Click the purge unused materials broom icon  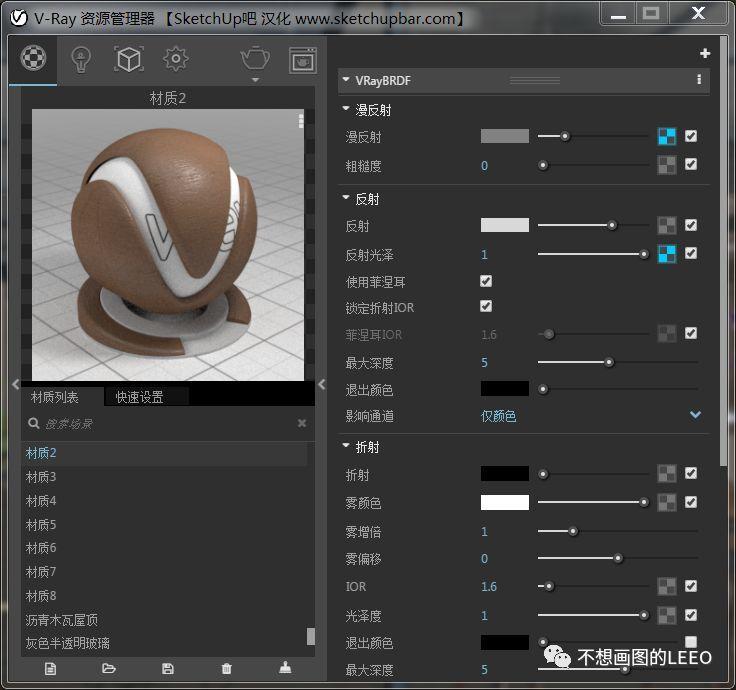pyautogui.click(x=285, y=667)
